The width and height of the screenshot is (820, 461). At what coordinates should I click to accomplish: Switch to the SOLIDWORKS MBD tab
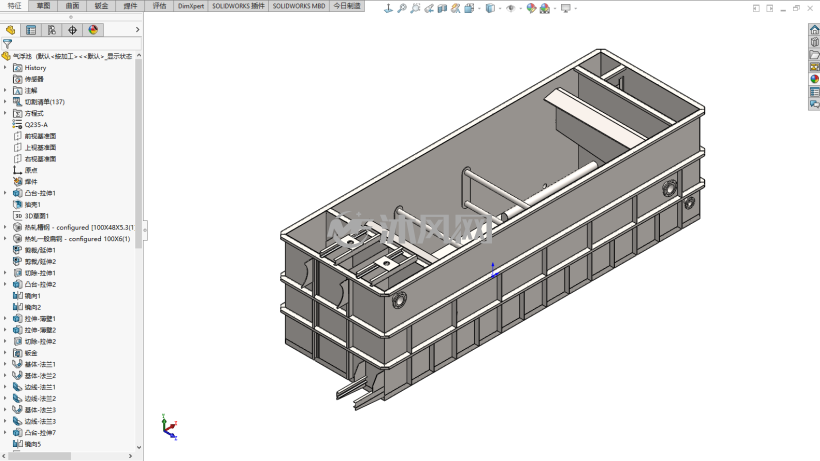(299, 6)
